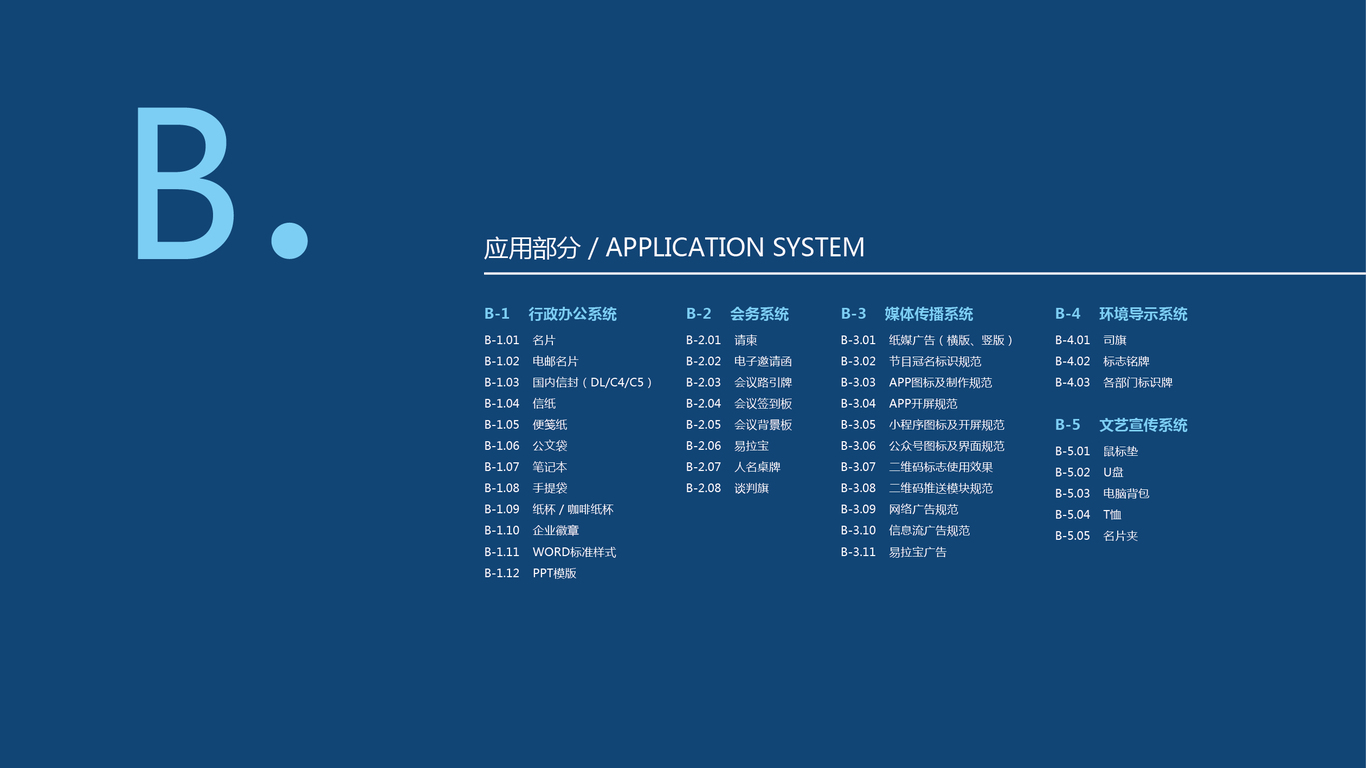This screenshot has height=768, width=1366.
Task: Click entry 'B-5.02 U盘'
Action: (1090, 472)
